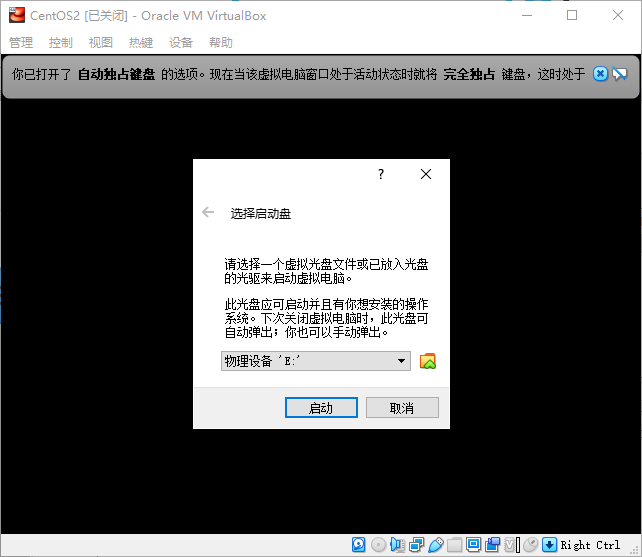Click the CPU virtualization status indicator
The image size is (642, 557).
512,545
